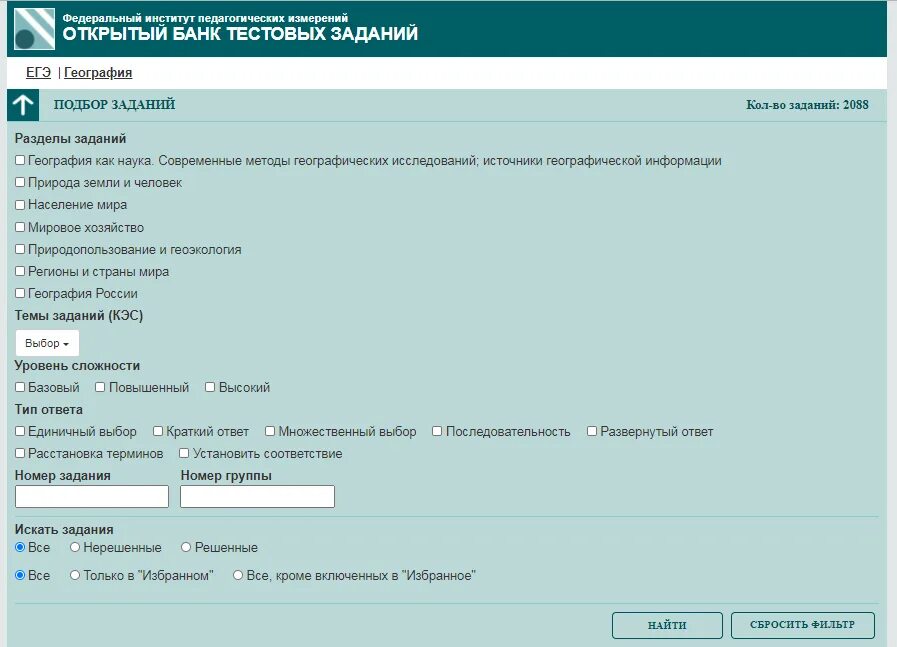Tick Установить соответствие checkbox
Viewport: 897px width, 647px height.
tap(184, 453)
